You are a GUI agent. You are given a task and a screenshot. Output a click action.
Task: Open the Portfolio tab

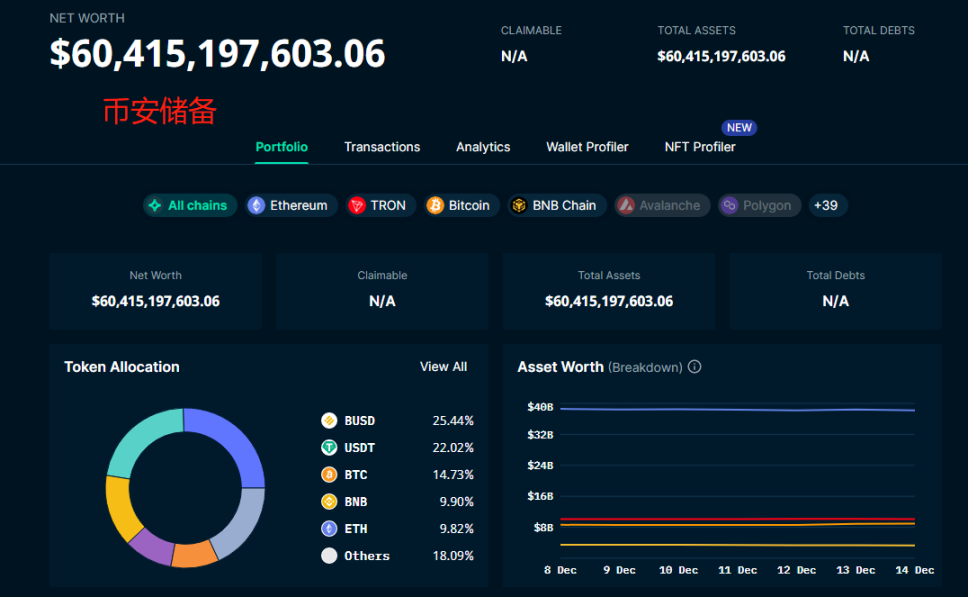click(282, 147)
